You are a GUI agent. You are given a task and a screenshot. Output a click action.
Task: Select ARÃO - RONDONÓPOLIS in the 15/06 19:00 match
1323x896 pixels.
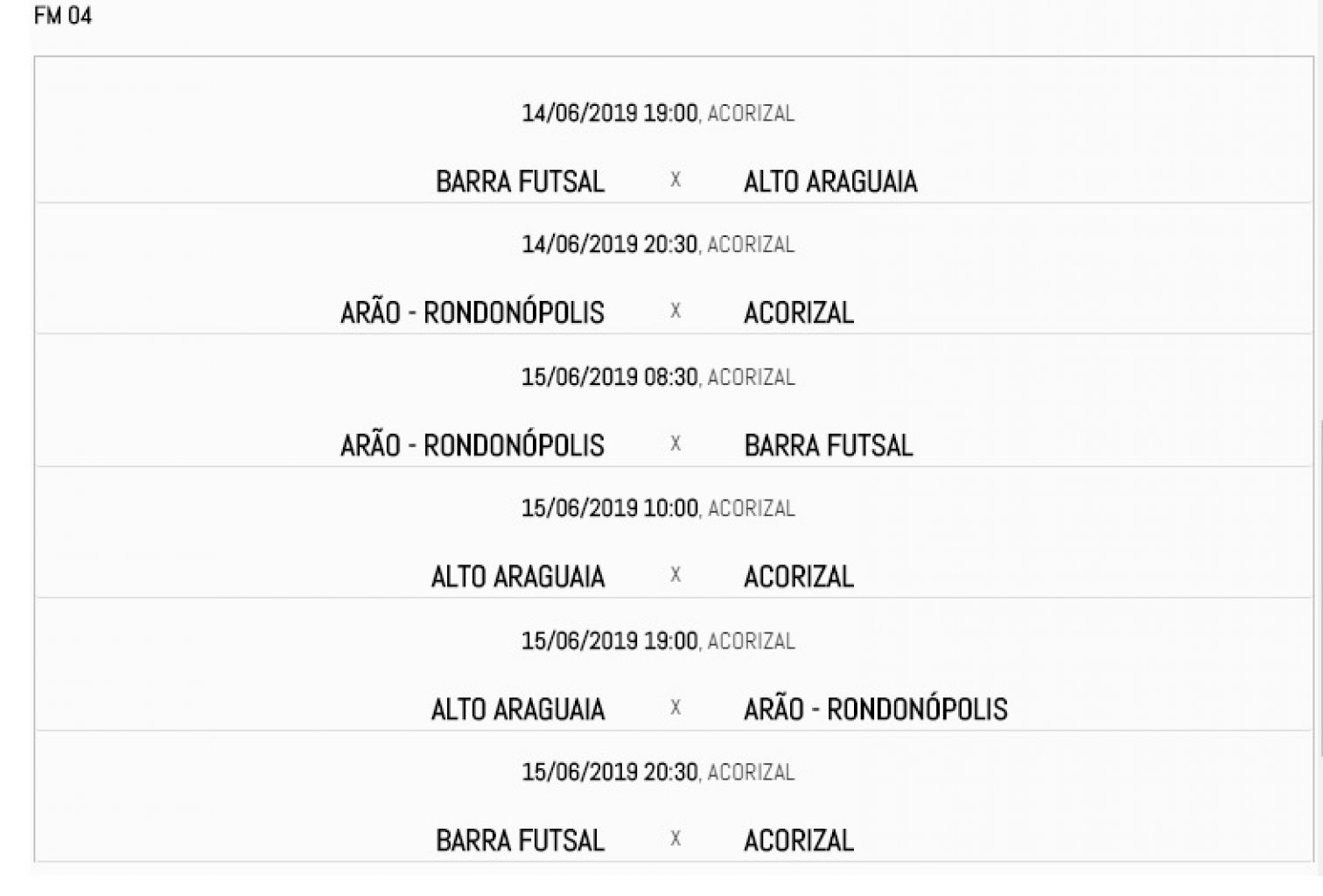876,709
